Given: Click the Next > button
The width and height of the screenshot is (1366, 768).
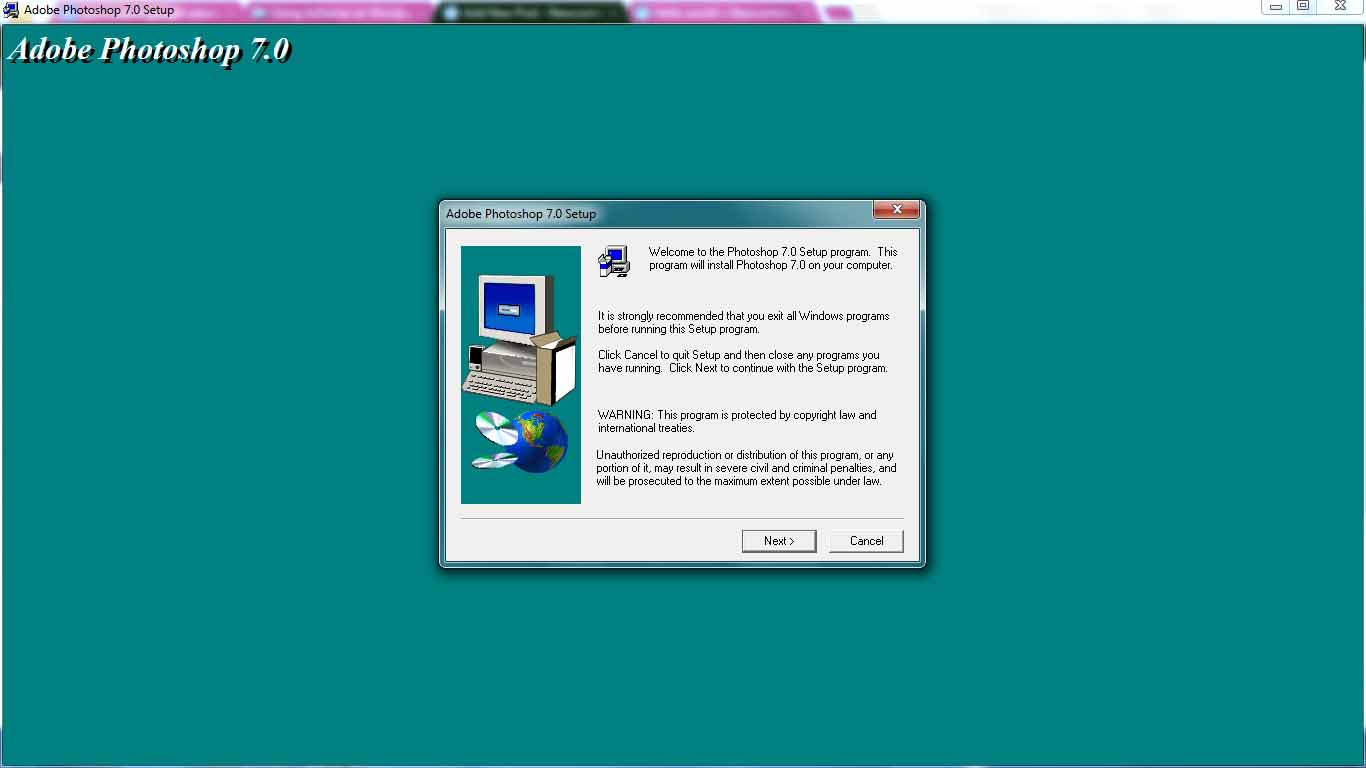Looking at the screenshot, I should (779, 541).
